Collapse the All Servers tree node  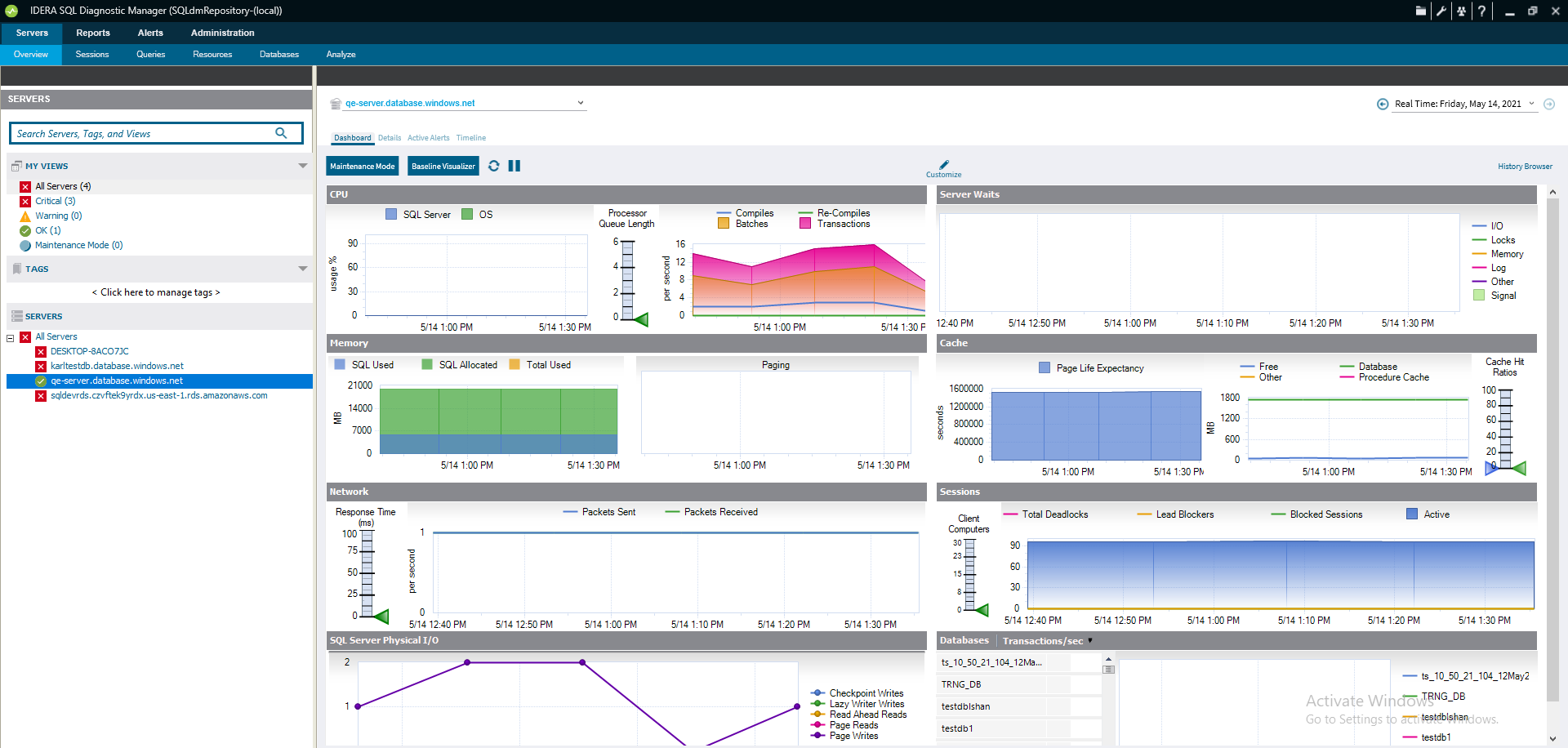point(11,337)
